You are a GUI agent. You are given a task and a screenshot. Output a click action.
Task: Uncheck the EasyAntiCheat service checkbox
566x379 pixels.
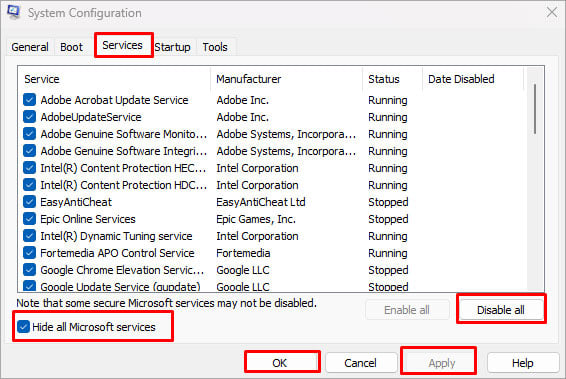[x=29, y=201]
